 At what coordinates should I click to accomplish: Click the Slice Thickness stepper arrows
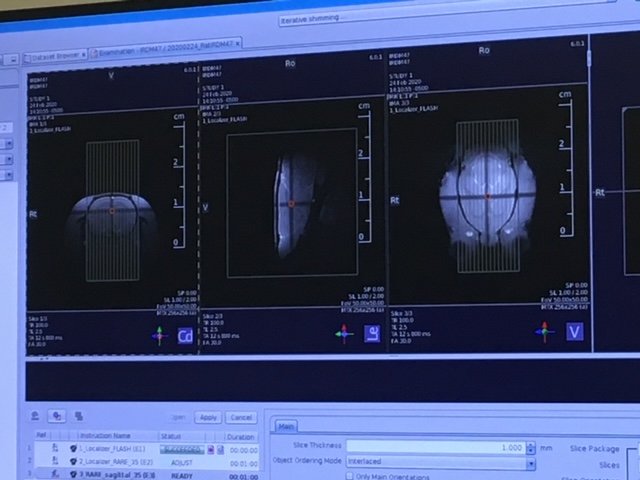coord(530,448)
